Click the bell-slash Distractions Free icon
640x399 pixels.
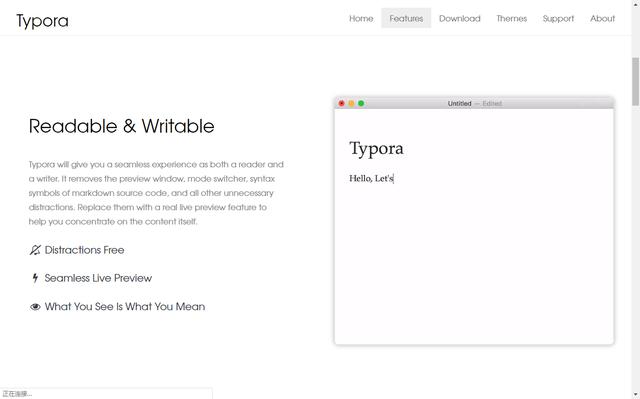(x=35, y=250)
